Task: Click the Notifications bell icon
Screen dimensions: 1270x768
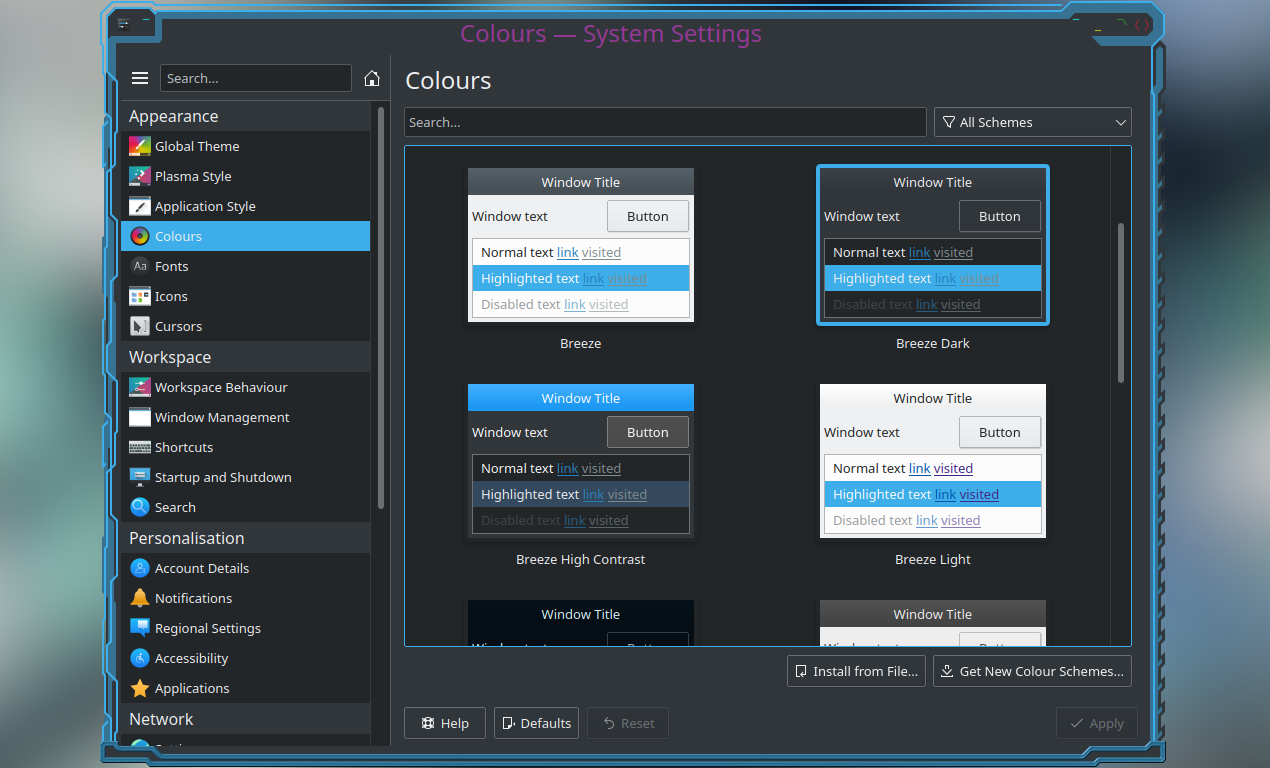Action: click(x=140, y=598)
